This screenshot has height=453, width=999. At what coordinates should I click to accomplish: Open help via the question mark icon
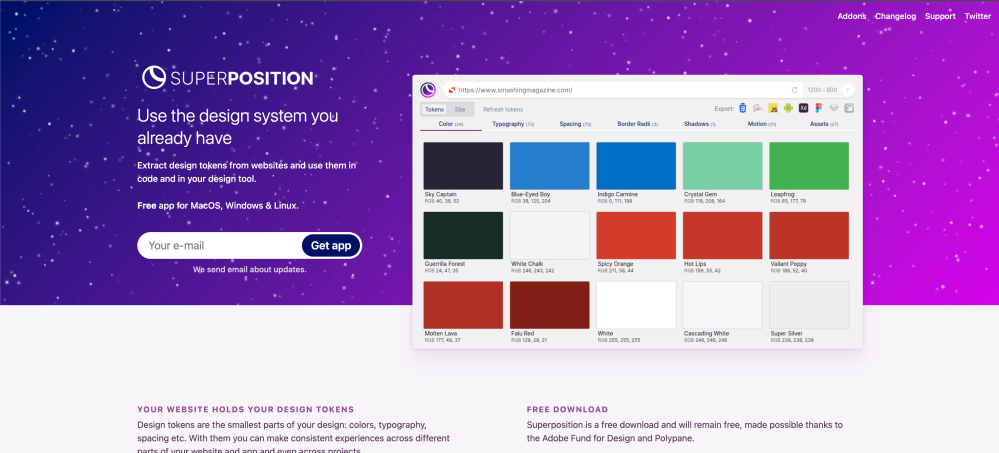[847, 90]
